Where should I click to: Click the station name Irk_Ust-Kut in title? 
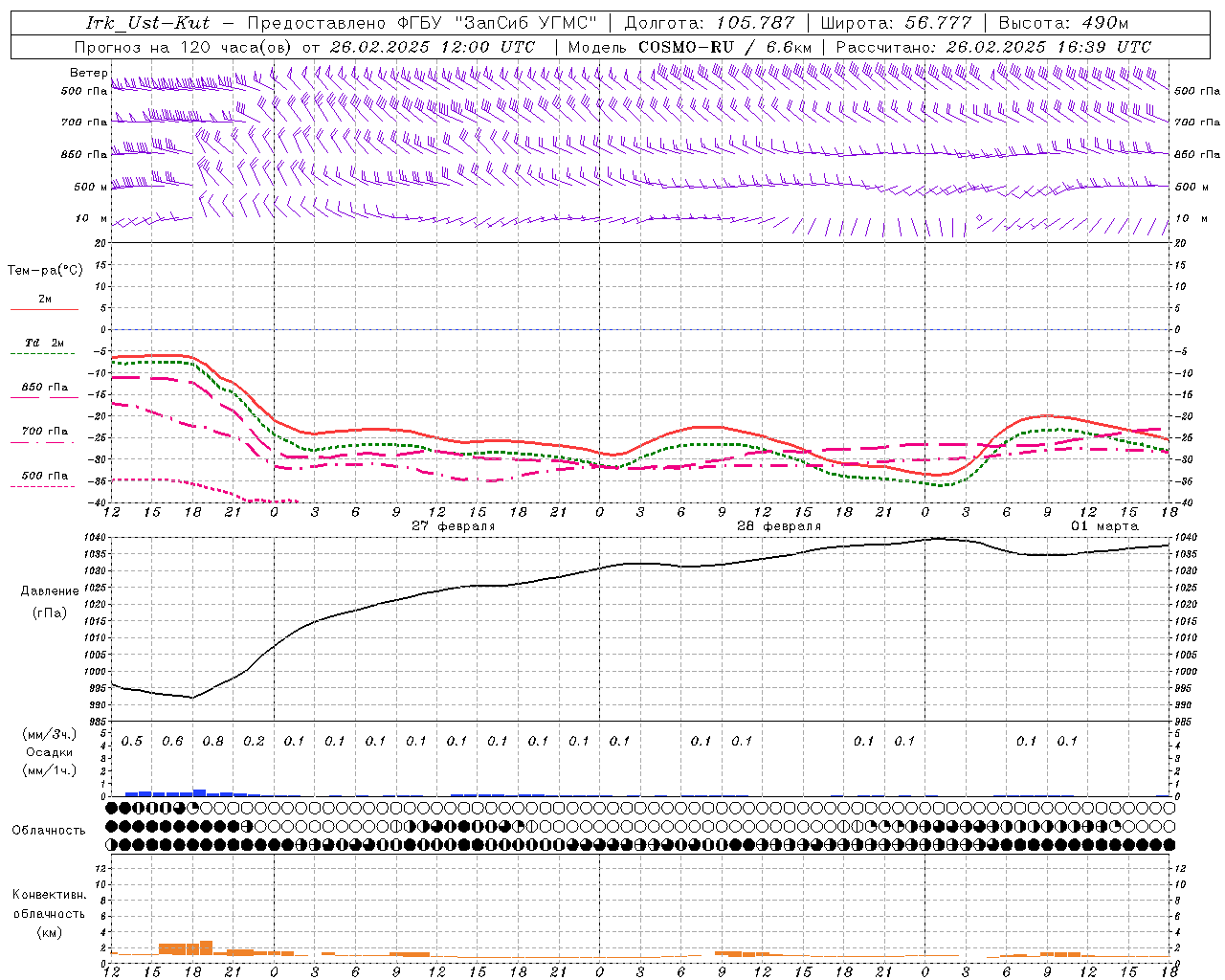[x=147, y=23]
